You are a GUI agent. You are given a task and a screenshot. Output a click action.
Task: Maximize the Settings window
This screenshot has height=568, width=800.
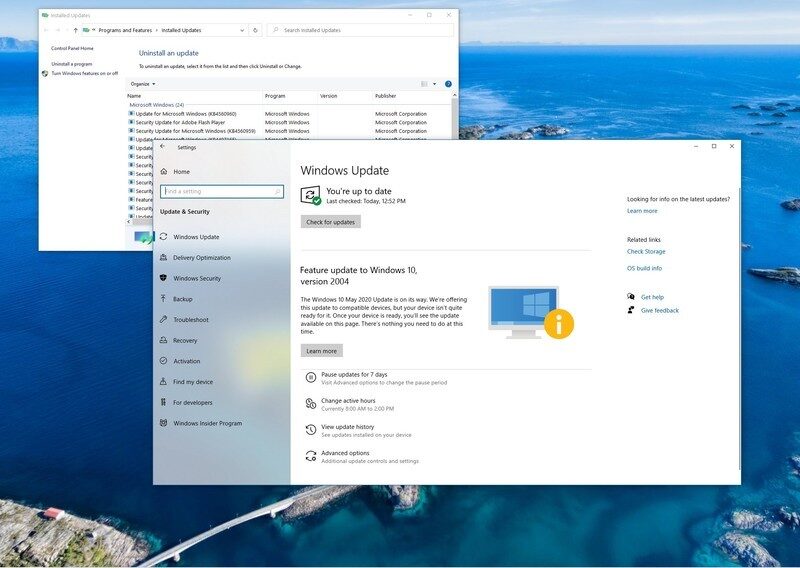(714, 146)
